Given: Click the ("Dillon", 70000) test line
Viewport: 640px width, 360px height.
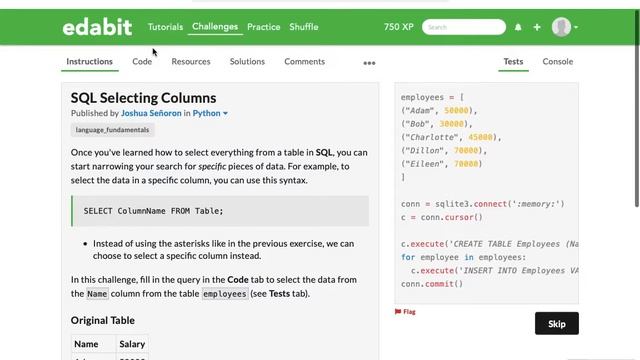Looking at the screenshot, I should pos(444,151).
